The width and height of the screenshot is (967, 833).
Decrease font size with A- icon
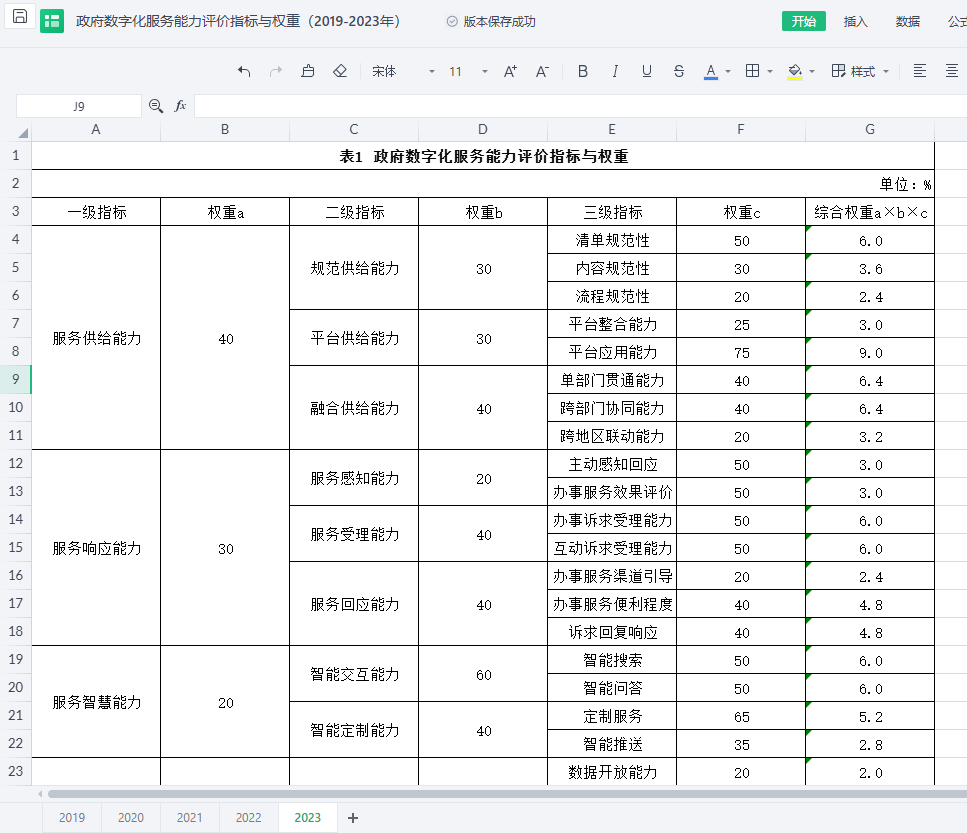542,71
